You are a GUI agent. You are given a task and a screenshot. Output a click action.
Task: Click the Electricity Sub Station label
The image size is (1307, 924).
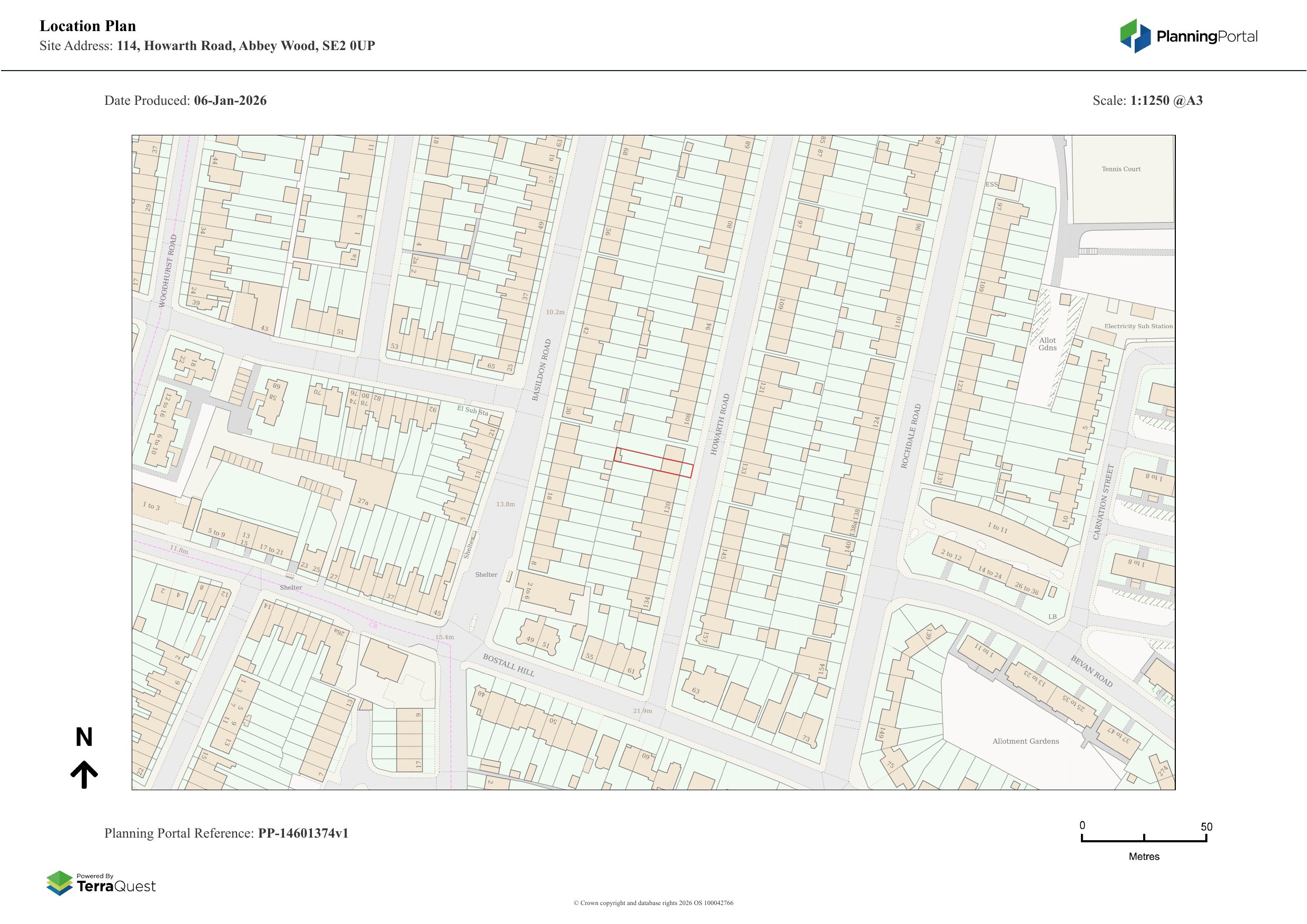click(x=1138, y=326)
